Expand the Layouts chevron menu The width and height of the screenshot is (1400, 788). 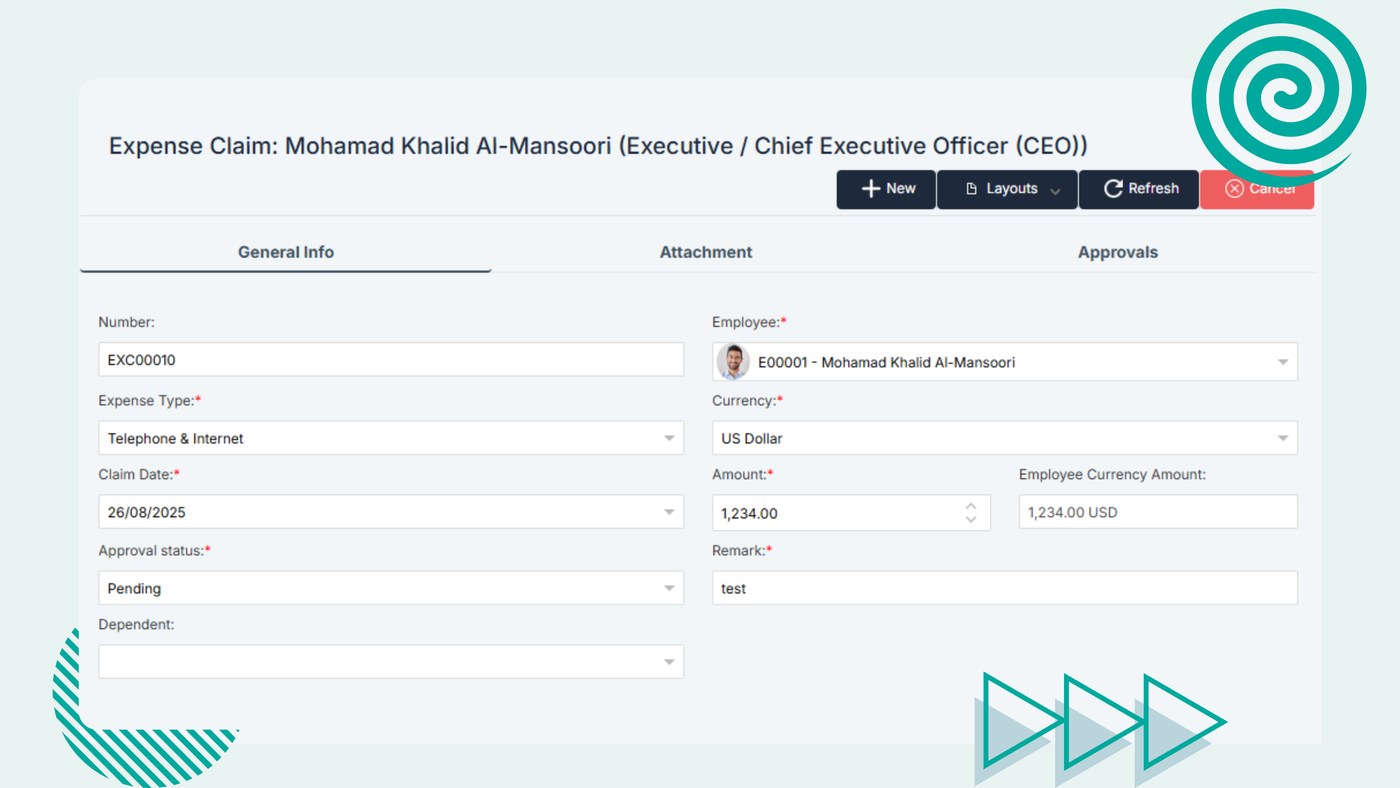pyautogui.click(x=1055, y=191)
